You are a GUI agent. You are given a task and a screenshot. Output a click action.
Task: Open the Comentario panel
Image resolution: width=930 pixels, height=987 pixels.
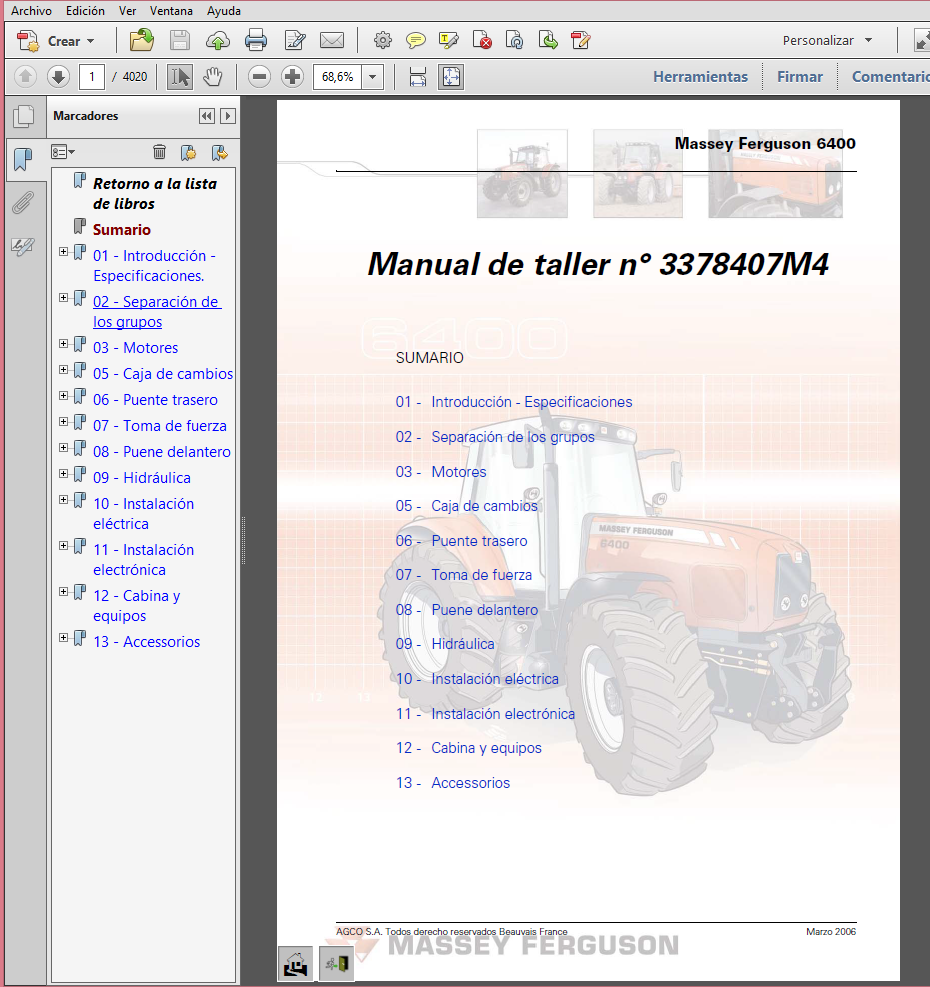coord(890,77)
